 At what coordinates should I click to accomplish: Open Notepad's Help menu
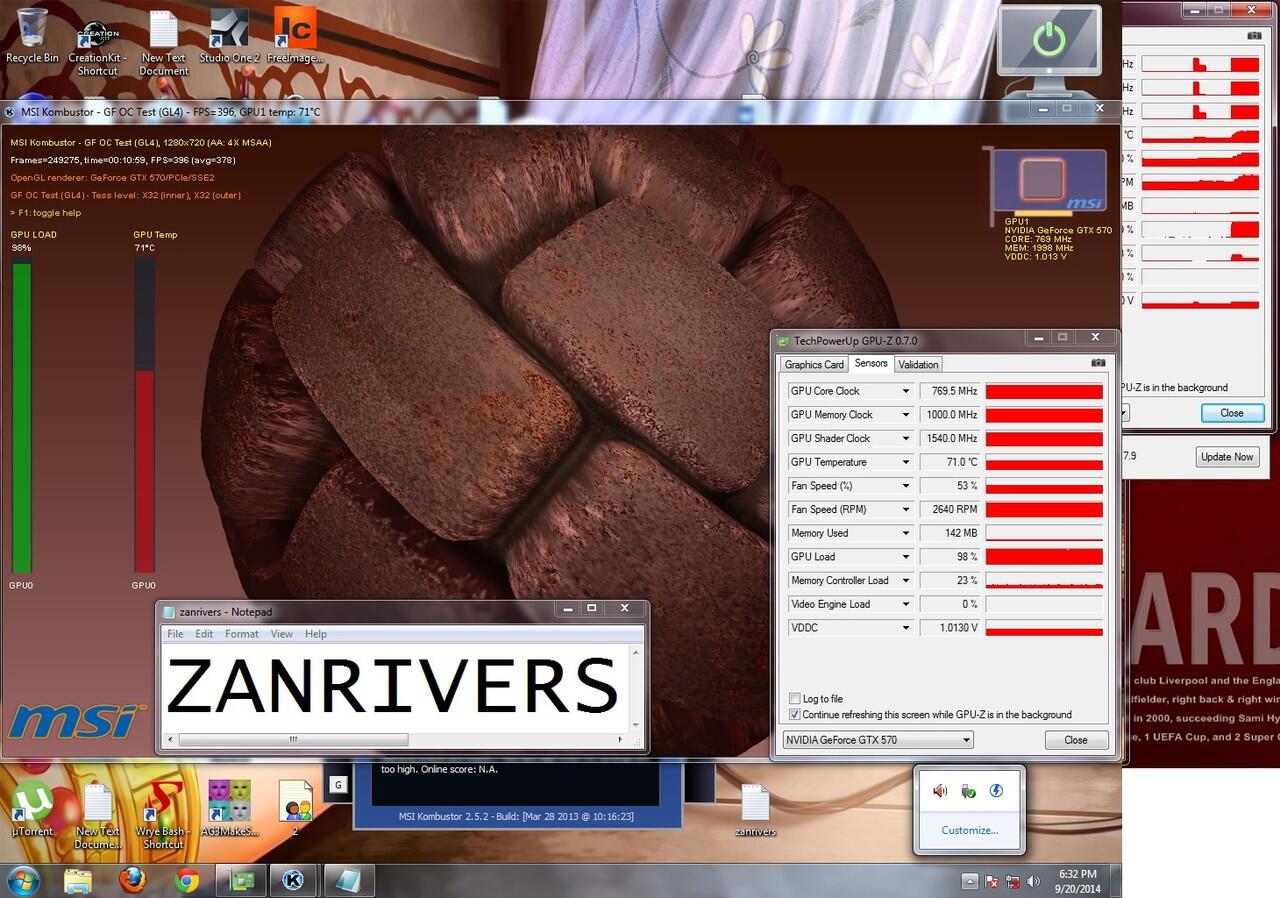(x=316, y=634)
